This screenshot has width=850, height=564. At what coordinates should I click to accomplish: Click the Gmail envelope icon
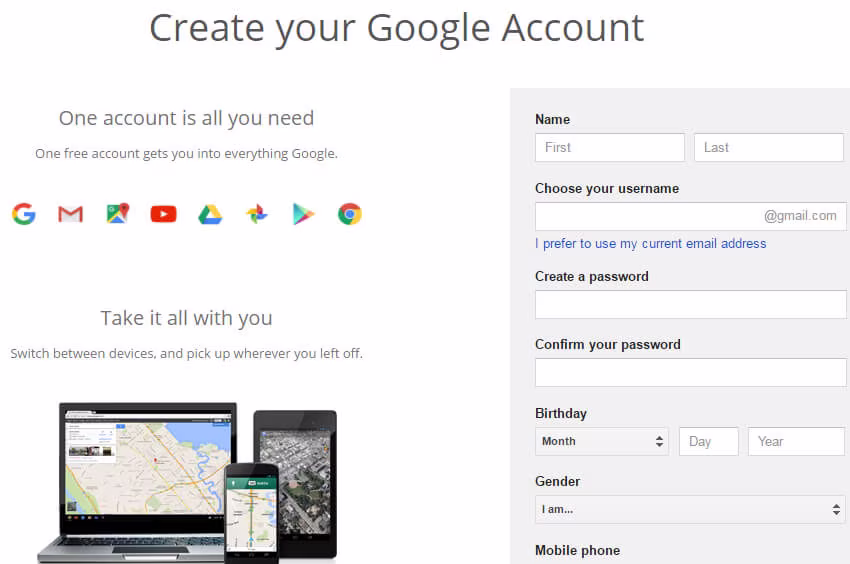click(x=70, y=214)
